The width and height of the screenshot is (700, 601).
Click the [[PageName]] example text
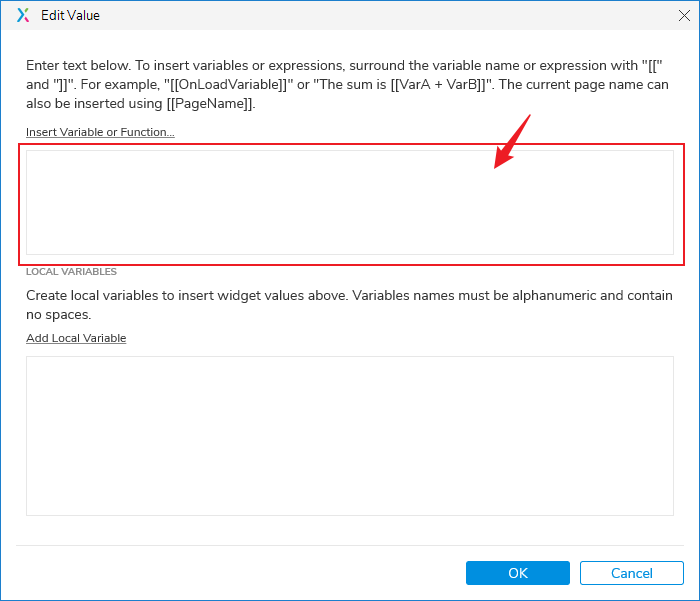tap(211, 104)
